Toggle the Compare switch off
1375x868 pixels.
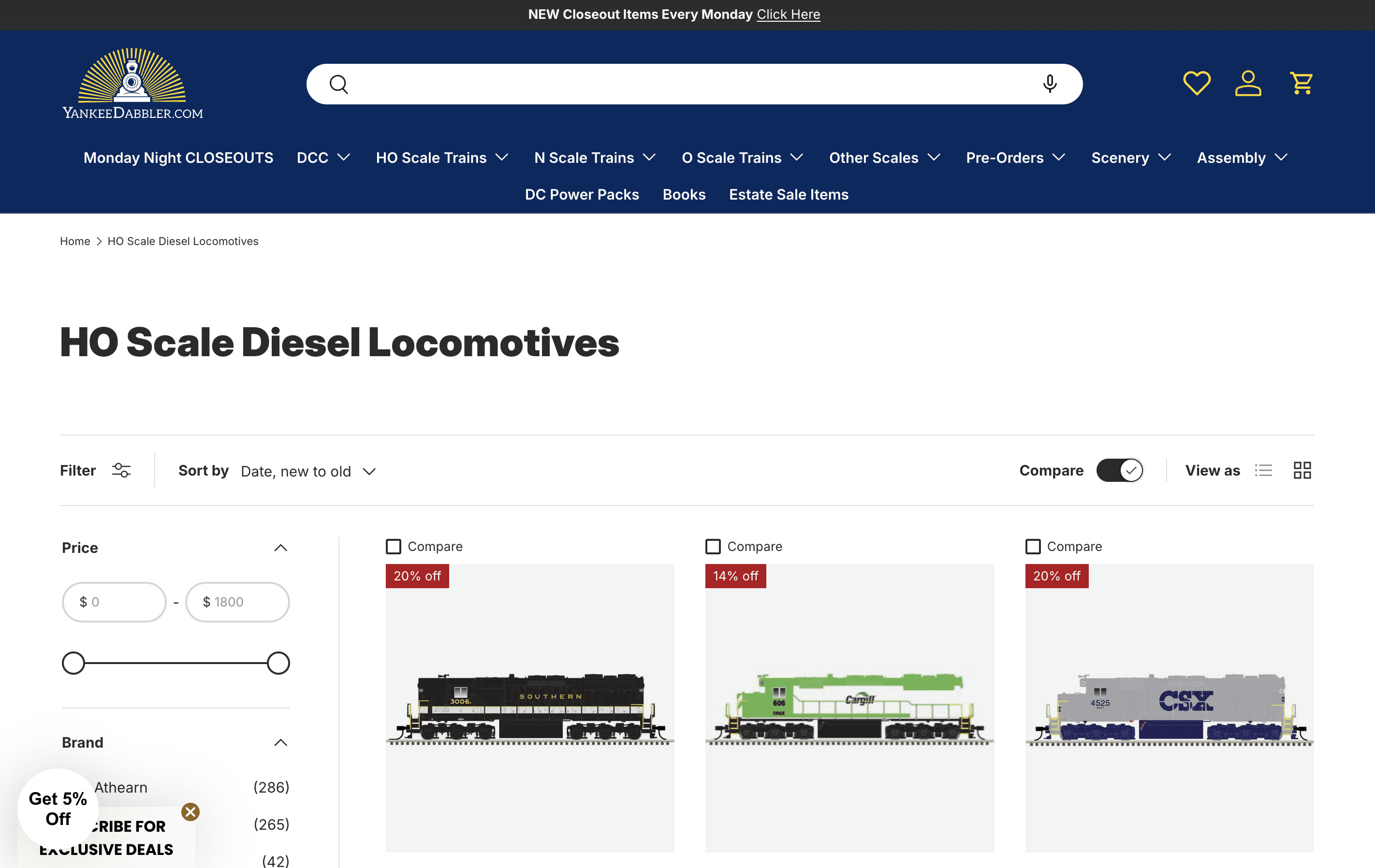pyautogui.click(x=1119, y=470)
